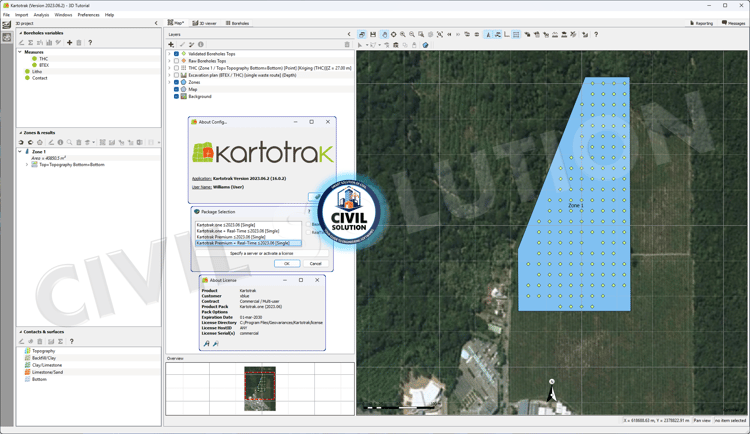Image resolution: width=750 pixels, height=434 pixels.
Task: Uncheck the Validated Boreholes Tops layer
Action: (x=177, y=54)
